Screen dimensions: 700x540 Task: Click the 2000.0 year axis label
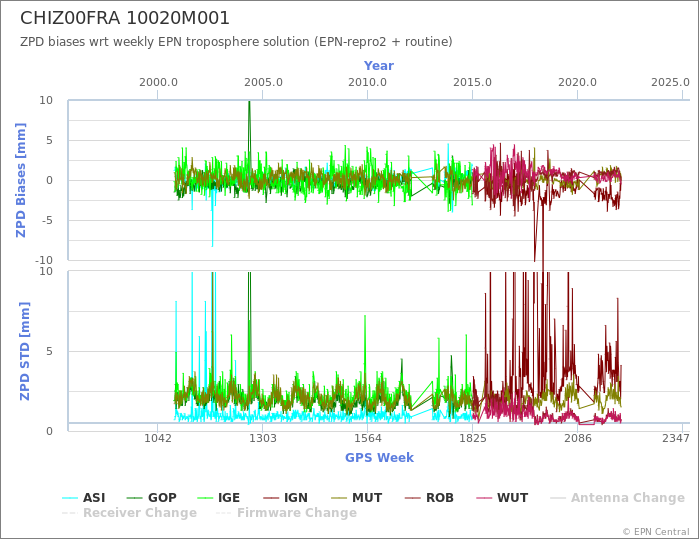click(x=158, y=83)
